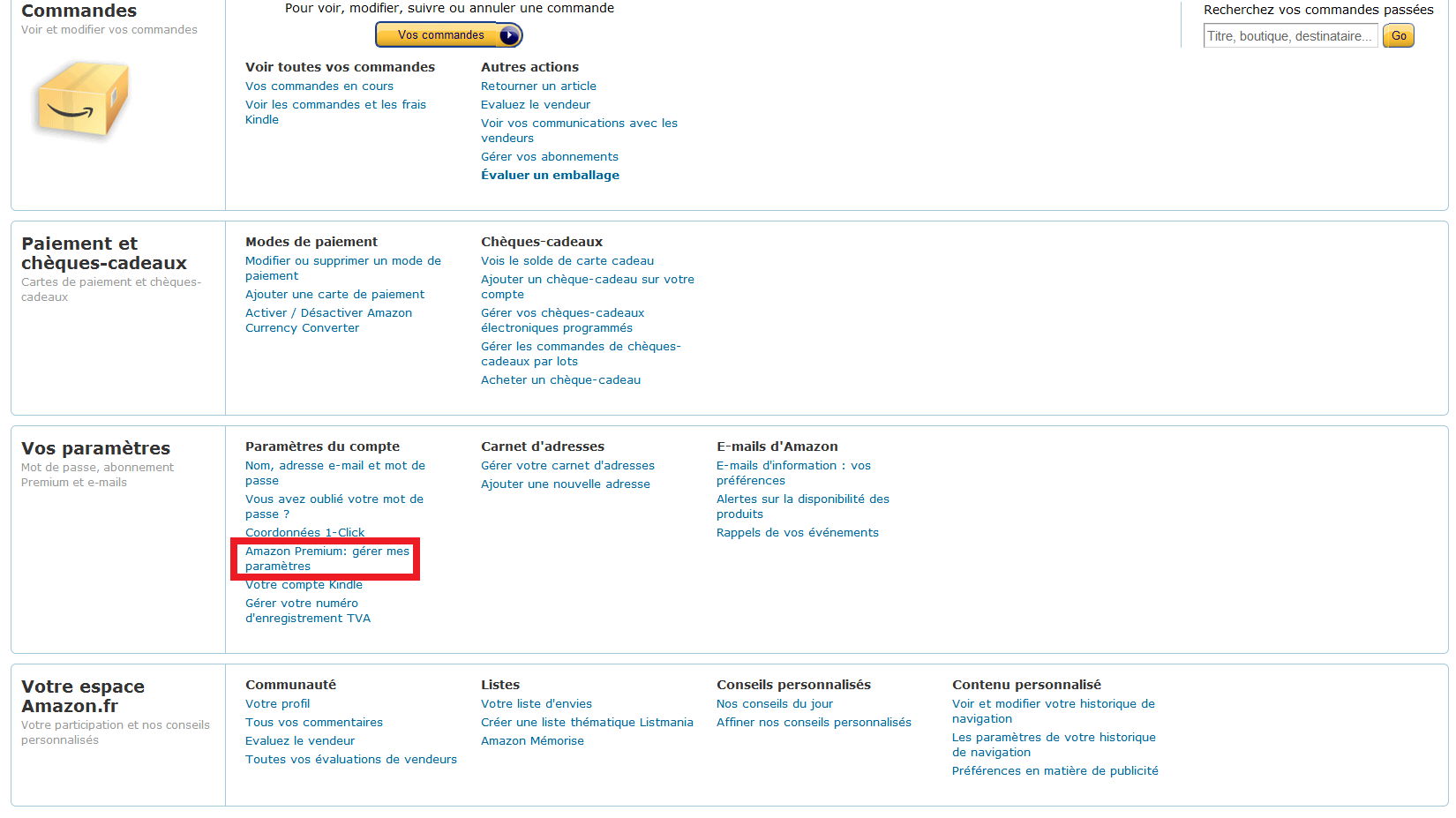Open Retourner un article link

(538, 86)
